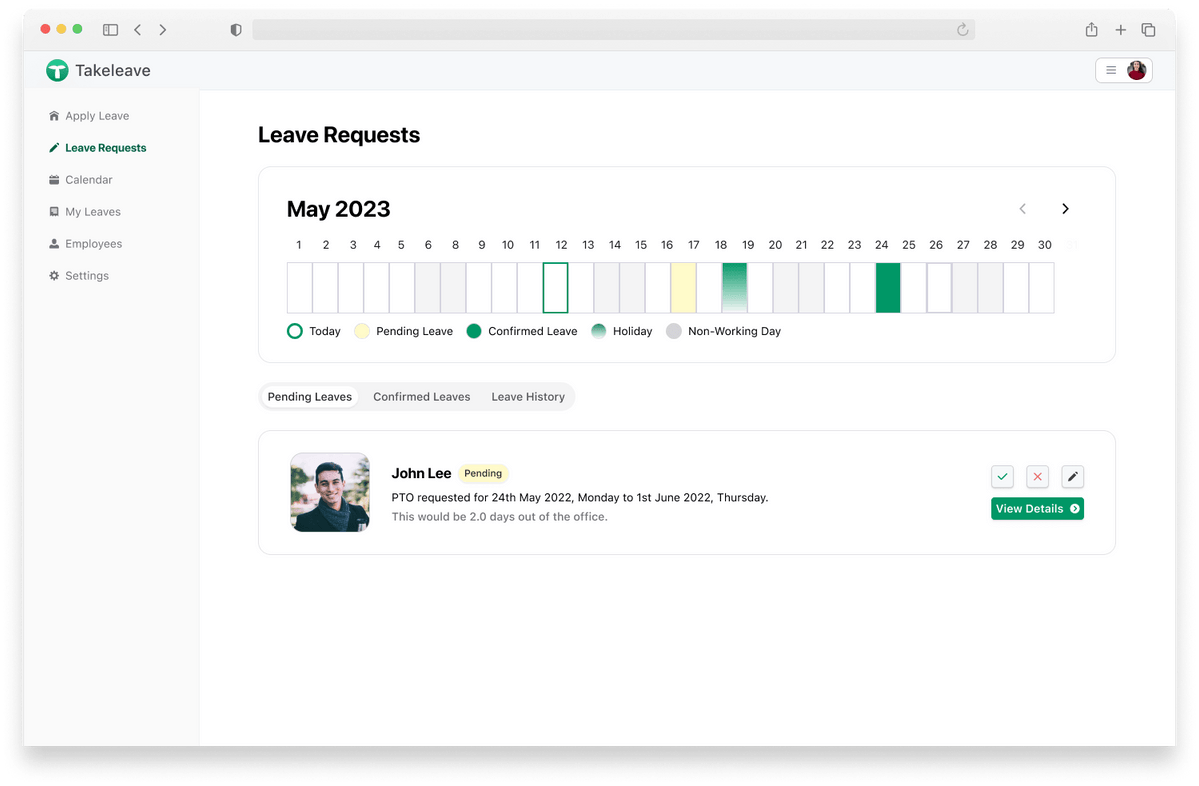Select the confirmed leave day 24 cell
The height and width of the screenshot is (786, 1199).
(888, 288)
